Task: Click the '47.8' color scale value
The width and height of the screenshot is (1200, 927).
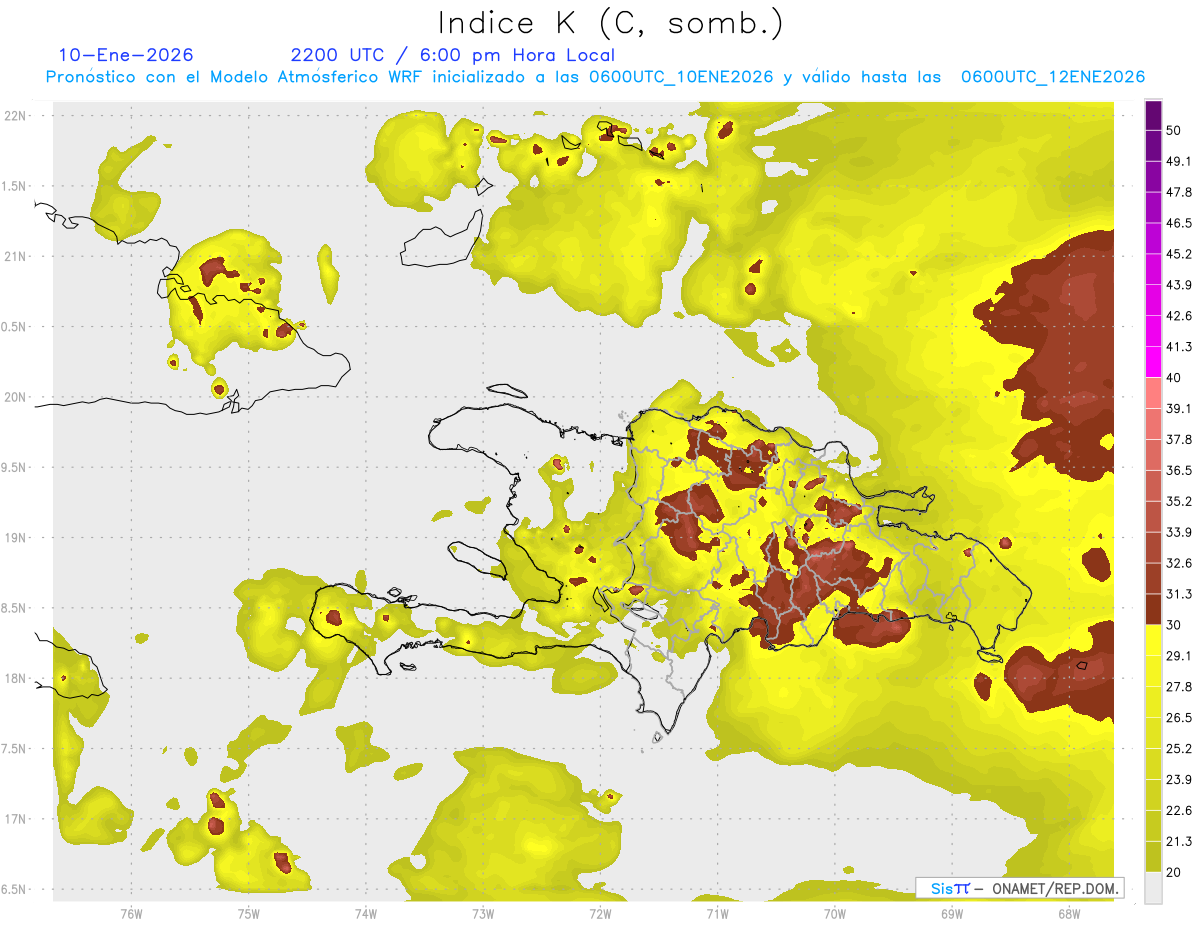Action: pyautogui.click(x=1179, y=192)
